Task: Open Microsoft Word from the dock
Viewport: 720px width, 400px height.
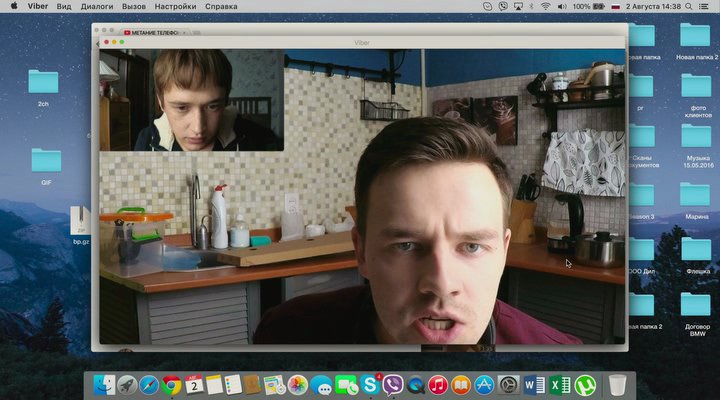Action: pos(534,384)
